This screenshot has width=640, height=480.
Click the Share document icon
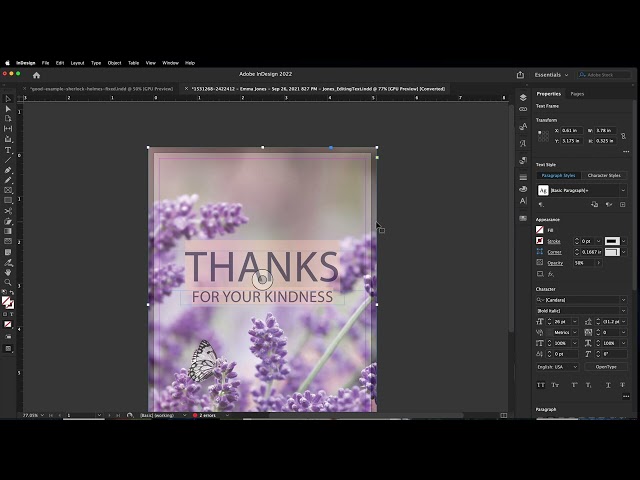click(520, 75)
